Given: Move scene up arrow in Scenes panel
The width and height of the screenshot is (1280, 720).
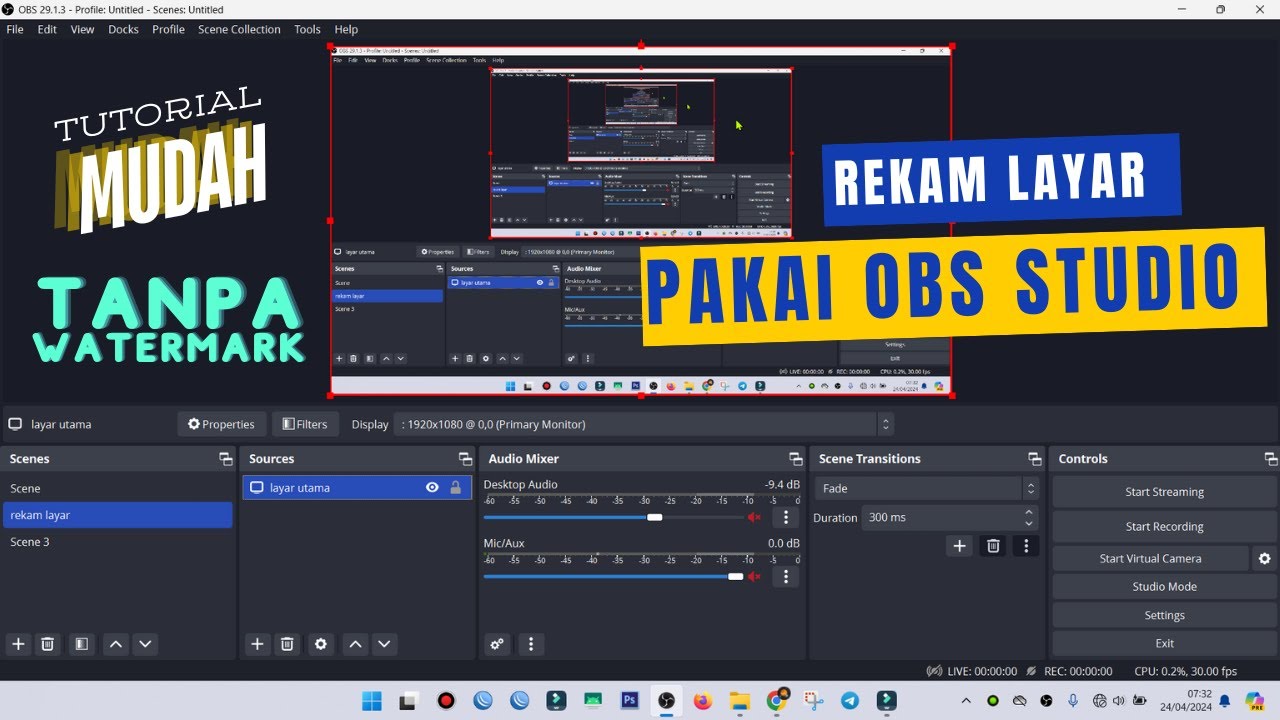Looking at the screenshot, I should (x=116, y=644).
